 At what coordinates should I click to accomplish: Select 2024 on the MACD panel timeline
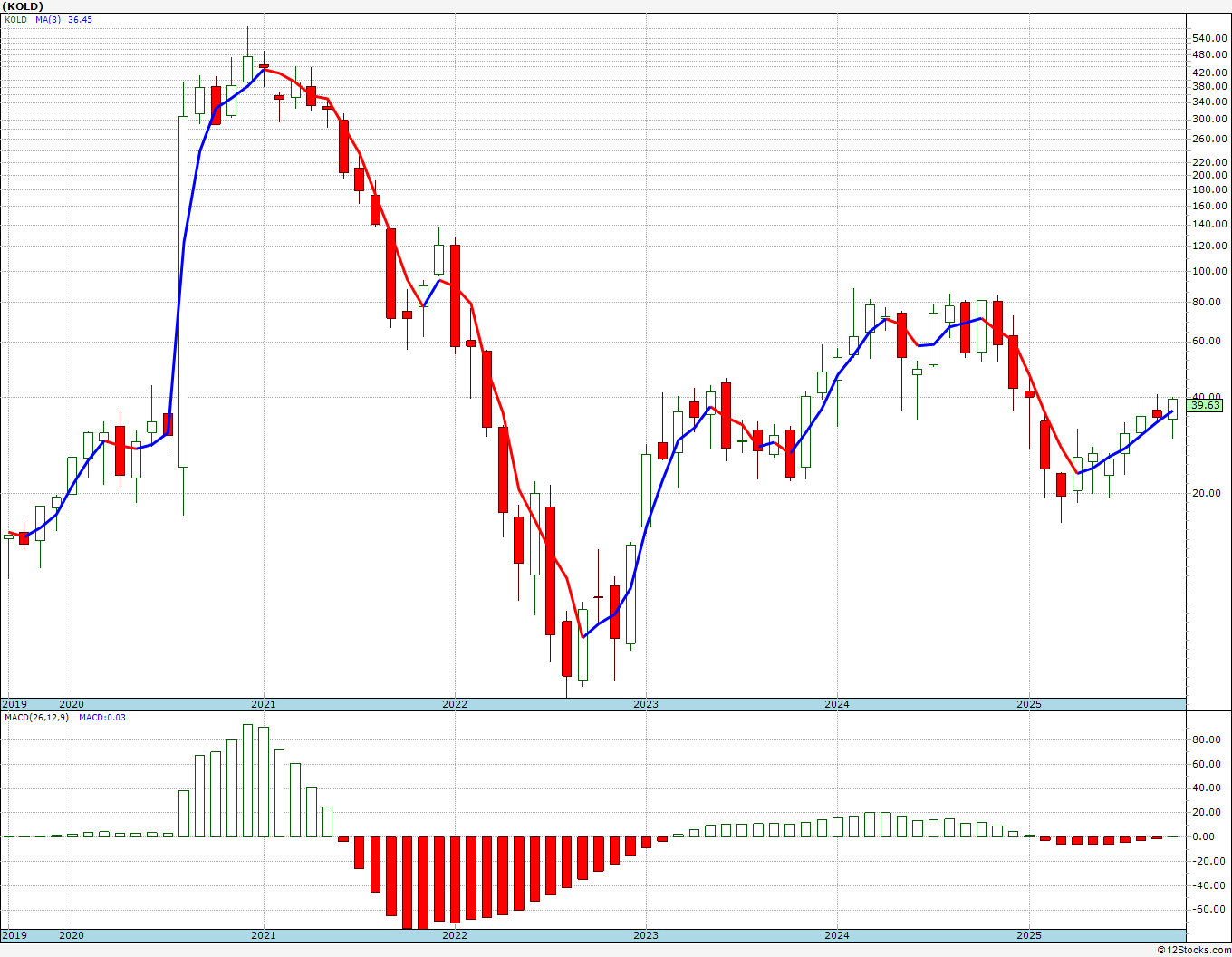tap(836, 935)
